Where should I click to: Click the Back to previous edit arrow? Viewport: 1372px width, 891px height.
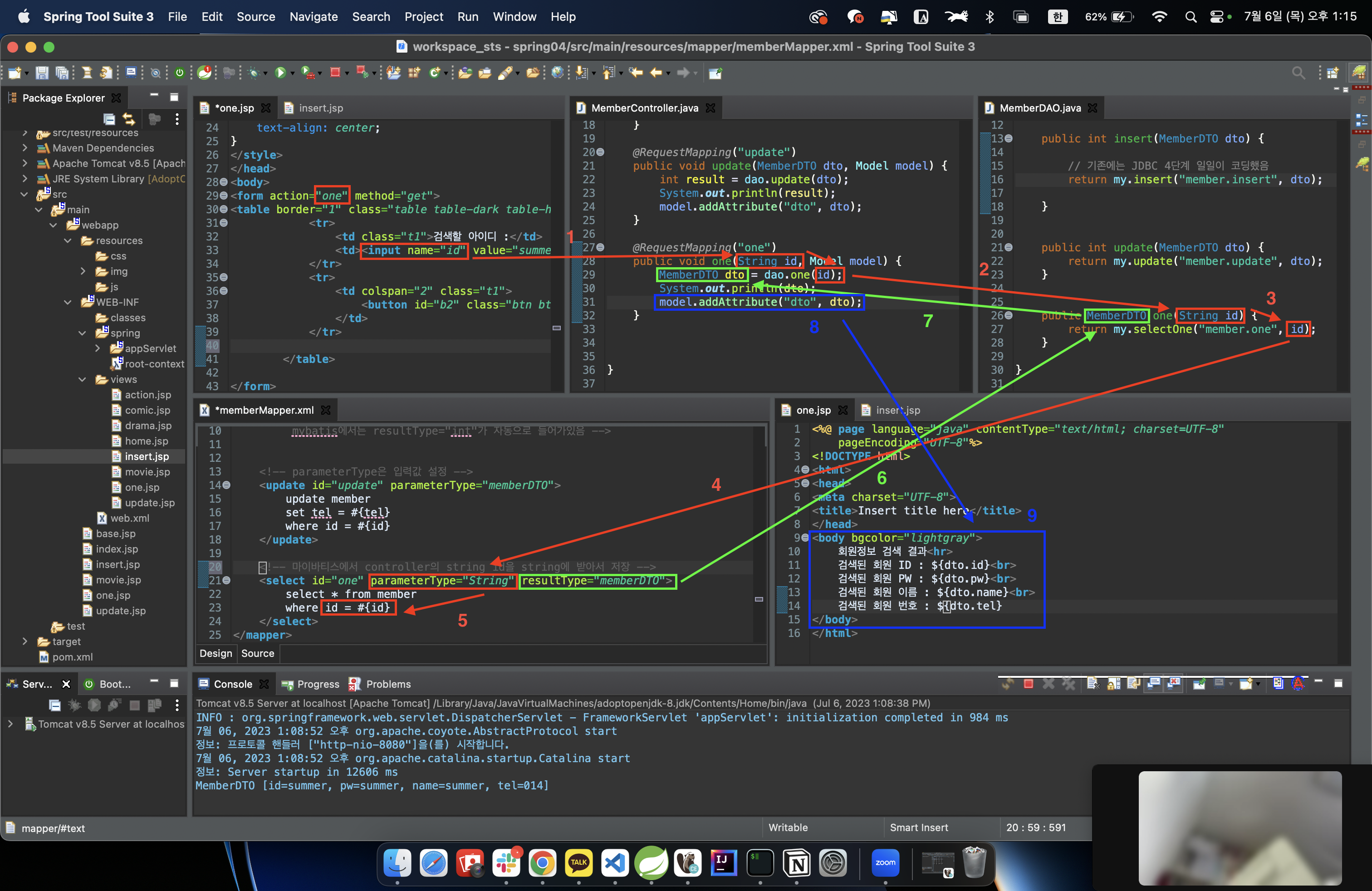click(636, 73)
